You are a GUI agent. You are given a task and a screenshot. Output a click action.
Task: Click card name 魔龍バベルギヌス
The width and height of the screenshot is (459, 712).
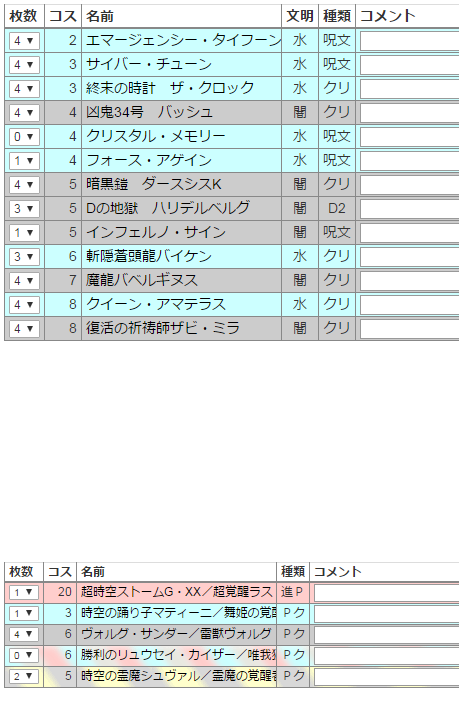point(142,280)
